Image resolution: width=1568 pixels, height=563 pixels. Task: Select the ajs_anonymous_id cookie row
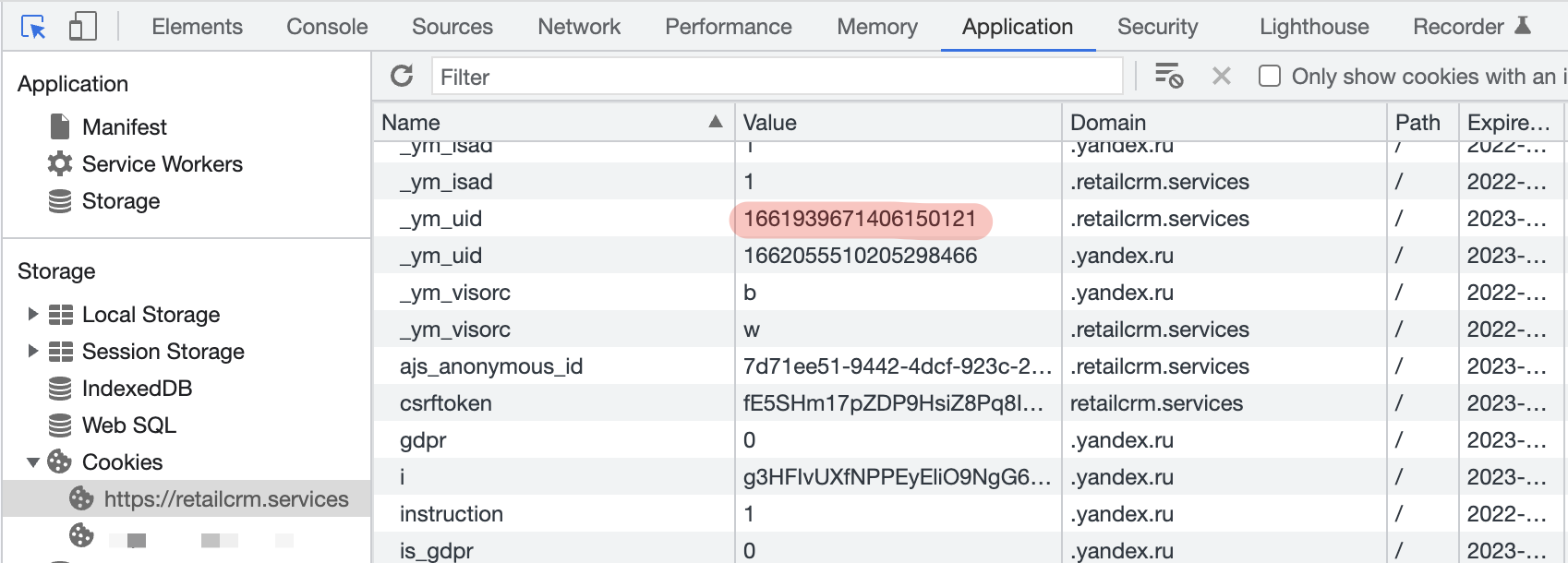tap(967, 366)
